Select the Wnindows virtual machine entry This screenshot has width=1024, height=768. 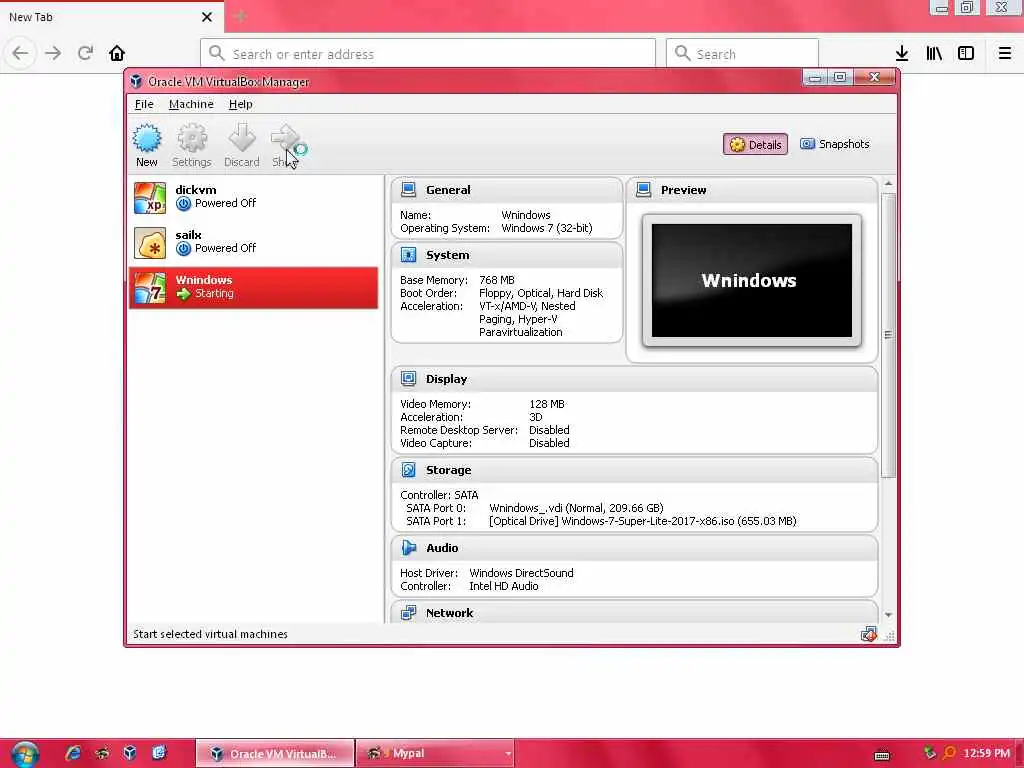click(x=253, y=288)
